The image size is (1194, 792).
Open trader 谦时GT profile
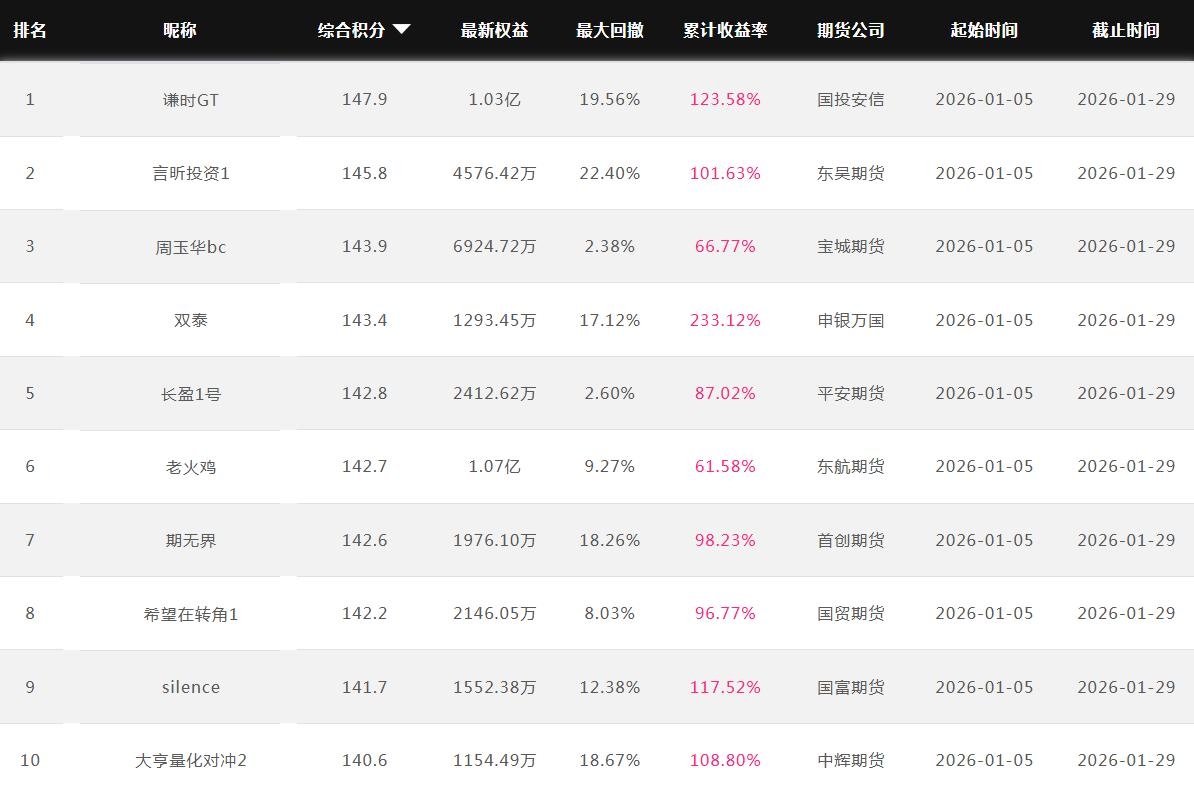click(x=190, y=100)
